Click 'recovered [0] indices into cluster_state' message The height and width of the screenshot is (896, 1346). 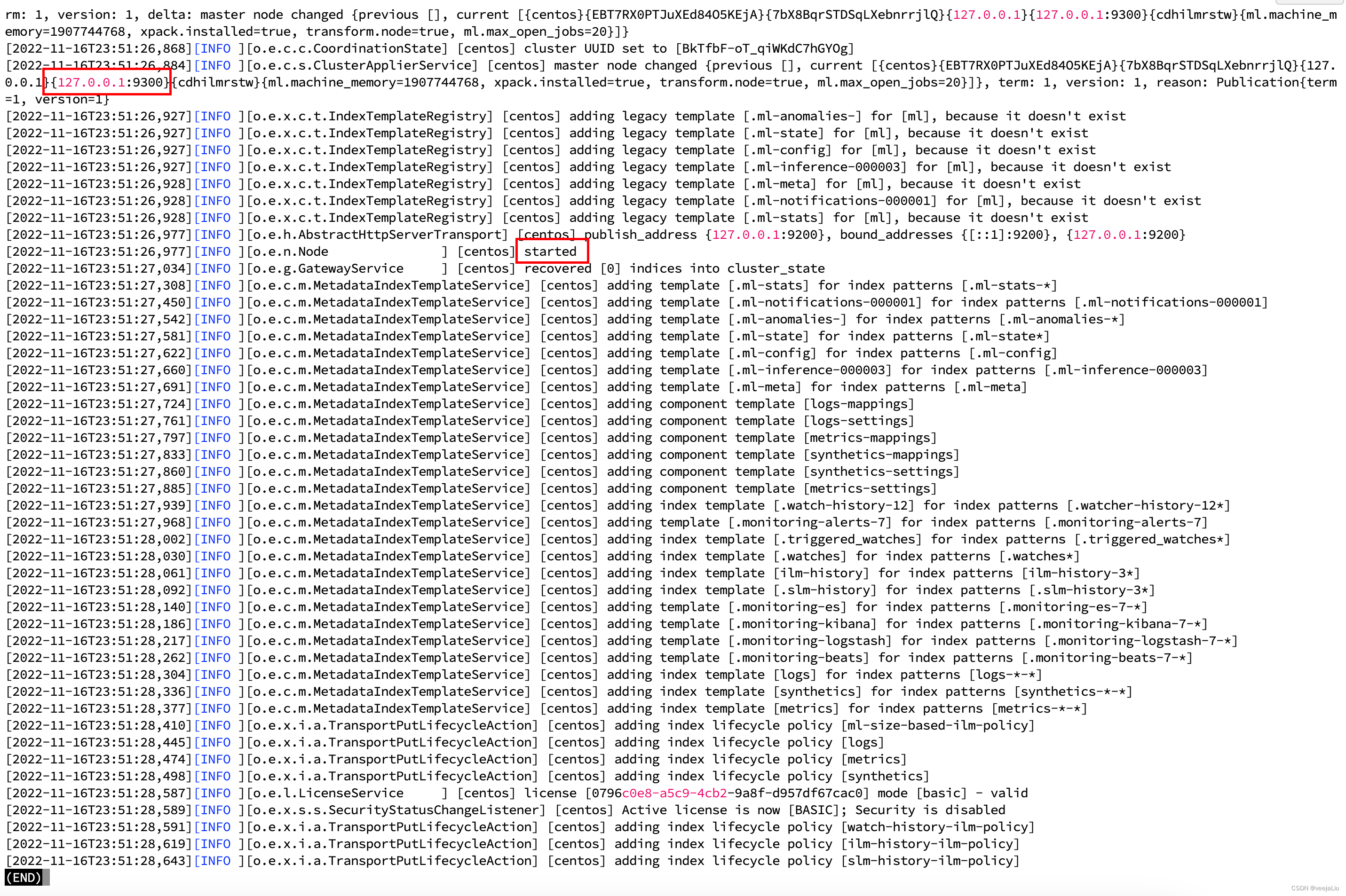pyautogui.click(x=674, y=268)
